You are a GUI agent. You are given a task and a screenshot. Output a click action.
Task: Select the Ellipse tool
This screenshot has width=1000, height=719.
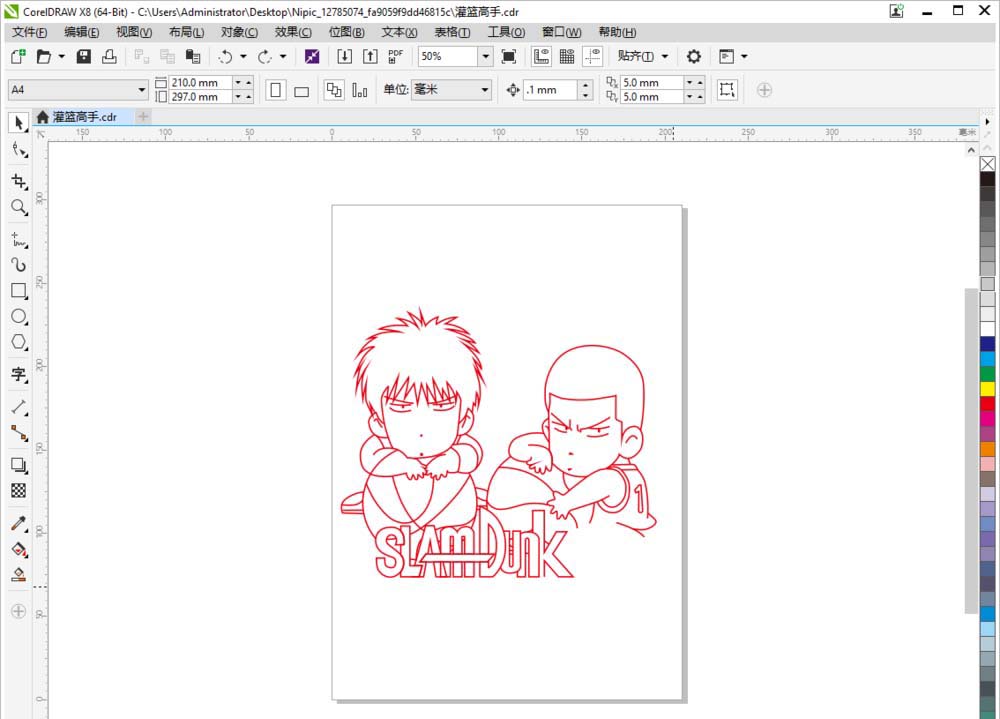18,316
